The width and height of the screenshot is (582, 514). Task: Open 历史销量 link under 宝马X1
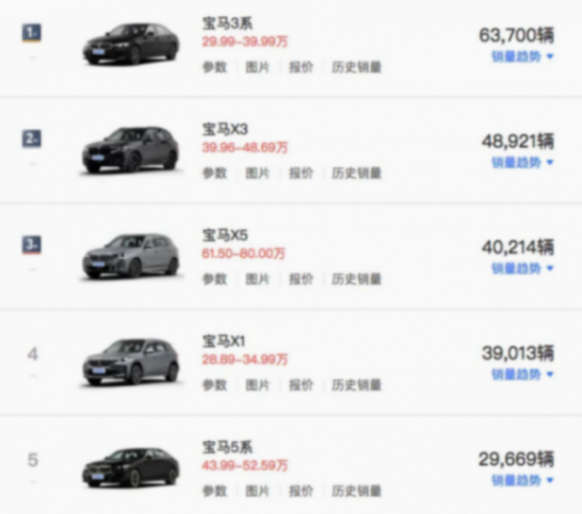point(356,385)
